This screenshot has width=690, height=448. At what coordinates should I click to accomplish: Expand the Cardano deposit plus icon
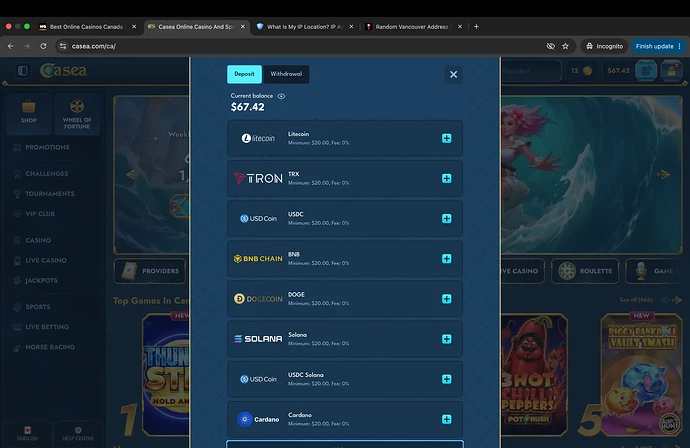(446, 419)
